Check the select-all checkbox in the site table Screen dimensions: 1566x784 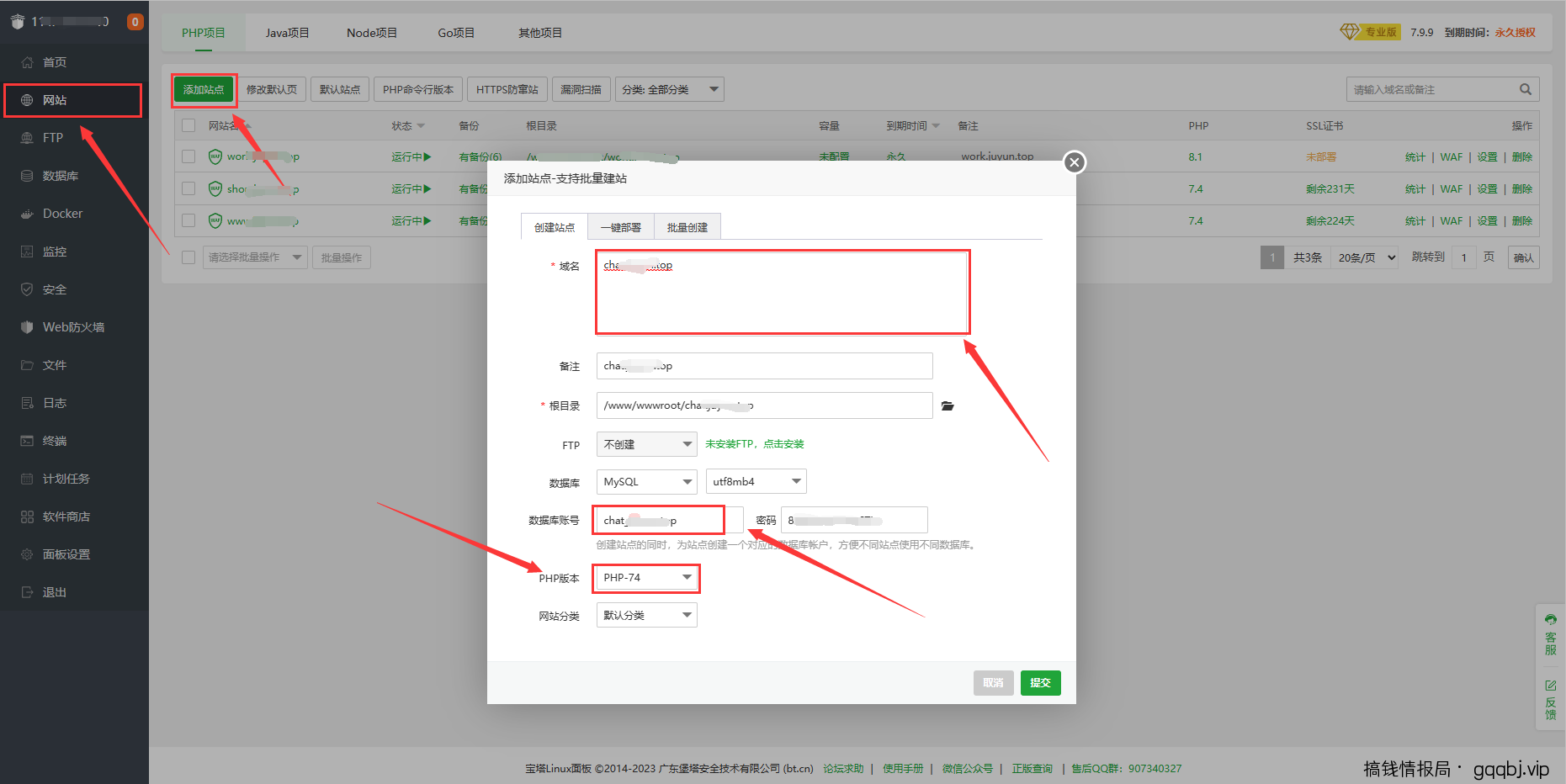[x=188, y=124]
